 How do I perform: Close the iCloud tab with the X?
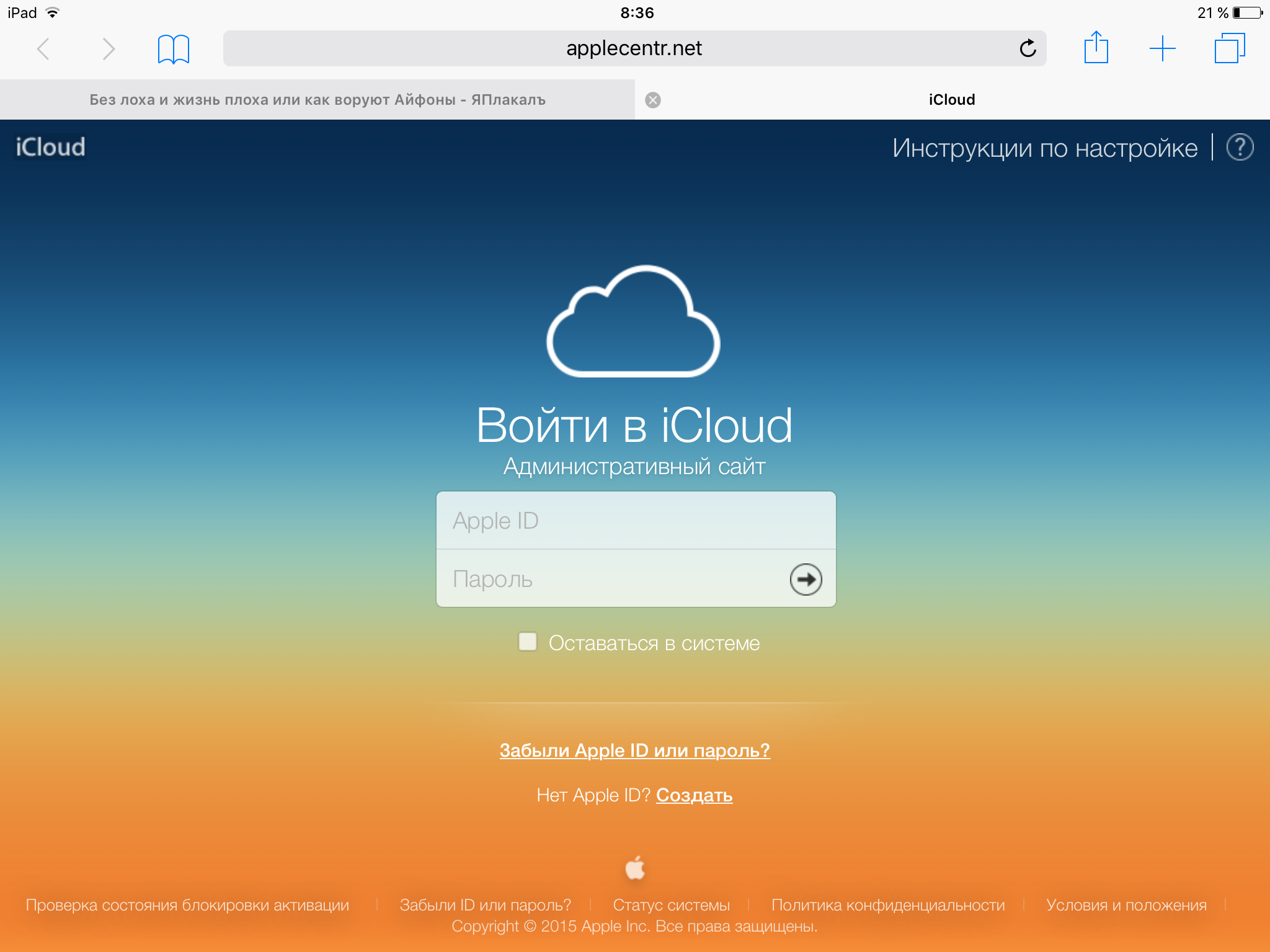(653, 100)
